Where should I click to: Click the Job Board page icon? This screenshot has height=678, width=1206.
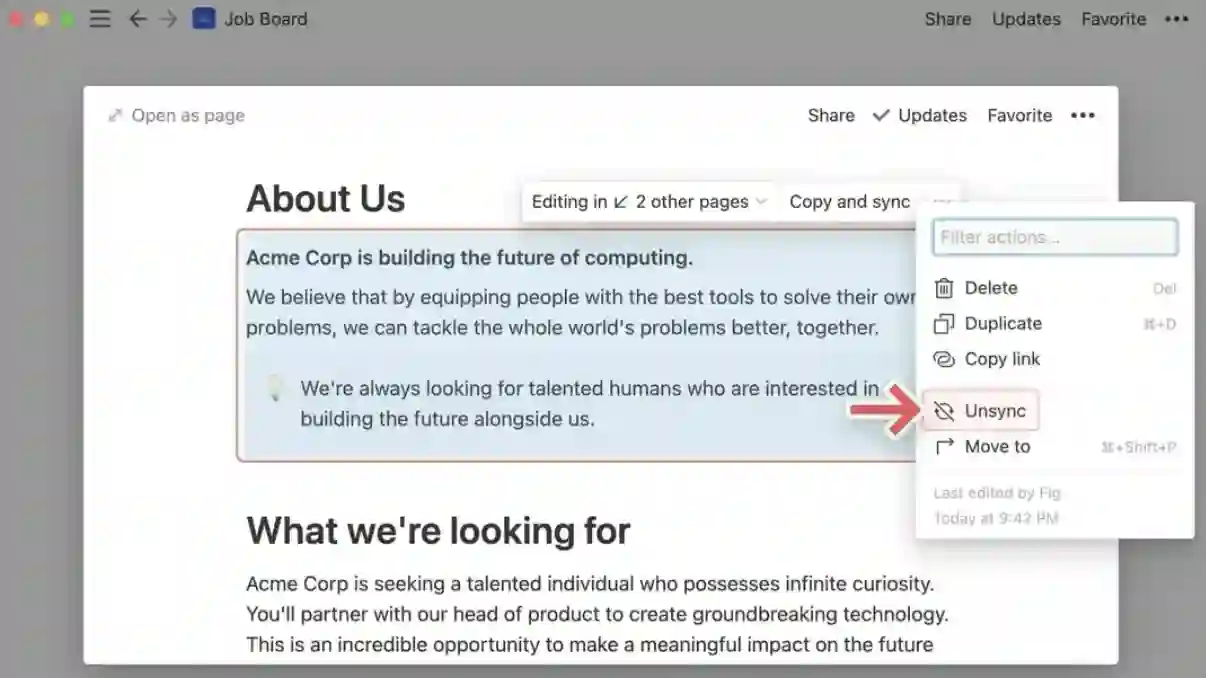coord(204,19)
